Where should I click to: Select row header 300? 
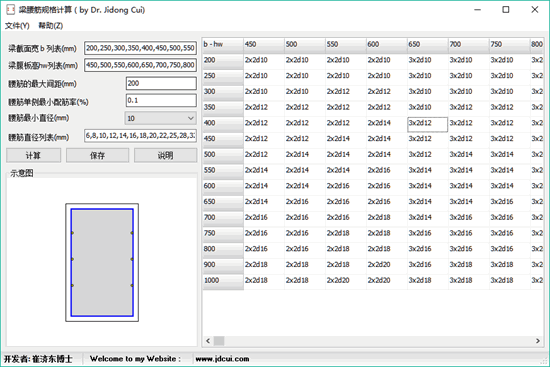pos(223,93)
